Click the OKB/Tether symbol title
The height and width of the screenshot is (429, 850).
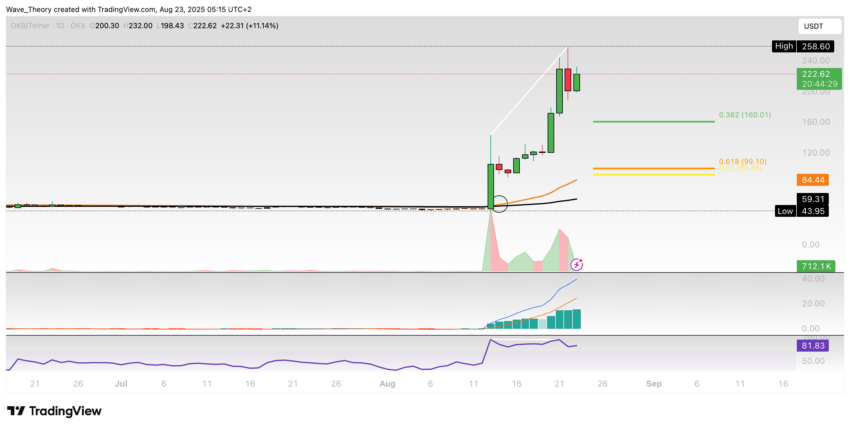(x=47, y=25)
